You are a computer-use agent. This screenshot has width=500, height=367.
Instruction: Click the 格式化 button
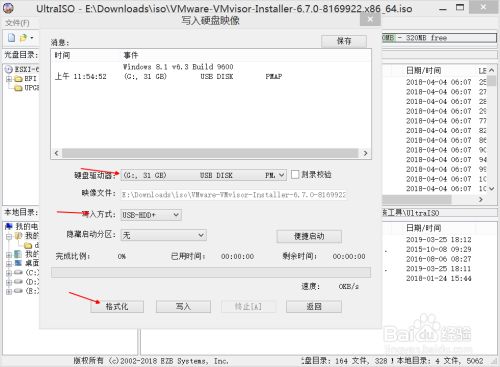pos(117,306)
